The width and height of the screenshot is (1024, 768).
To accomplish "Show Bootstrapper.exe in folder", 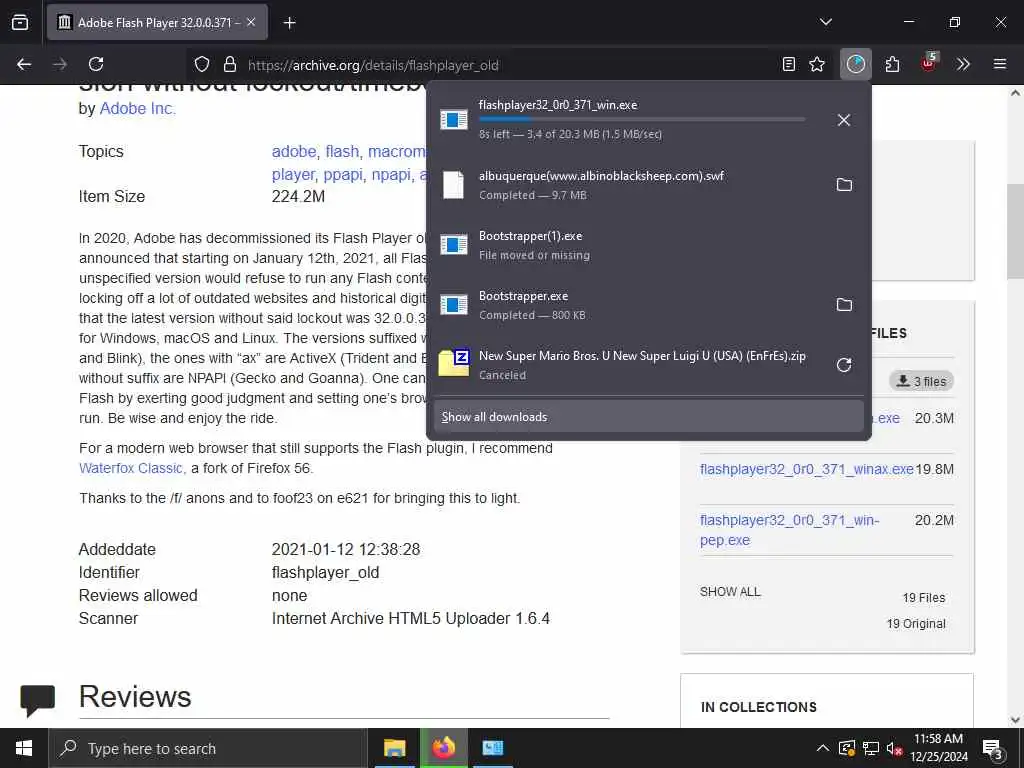I will coord(844,305).
